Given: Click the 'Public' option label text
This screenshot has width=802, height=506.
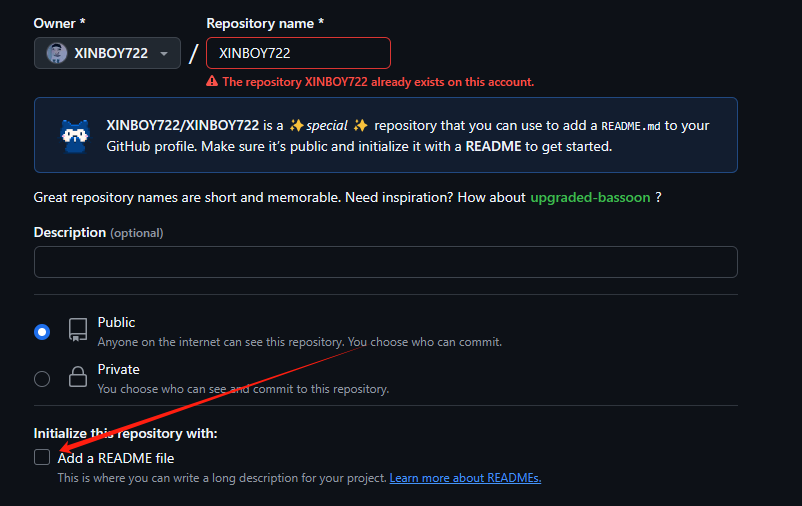Looking at the screenshot, I should click(x=116, y=322).
